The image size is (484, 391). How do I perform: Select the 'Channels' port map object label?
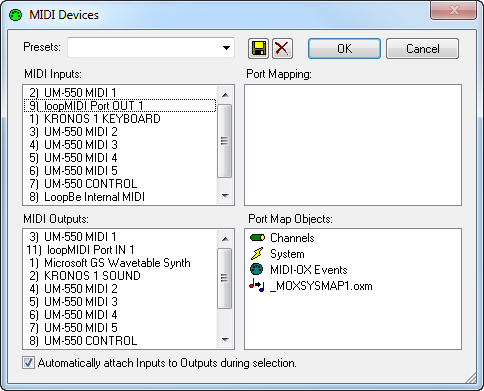[292, 238]
